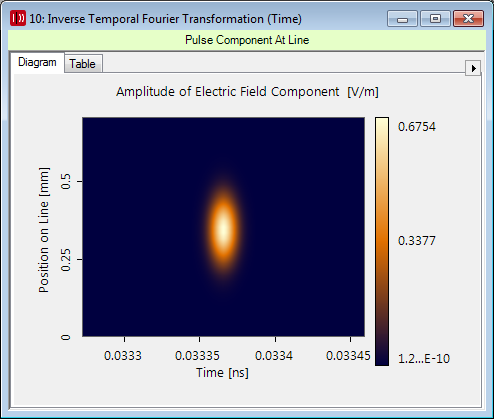The height and width of the screenshot is (419, 494).
Task: Click the 0.5 tick on the position axis
Action: [66, 181]
